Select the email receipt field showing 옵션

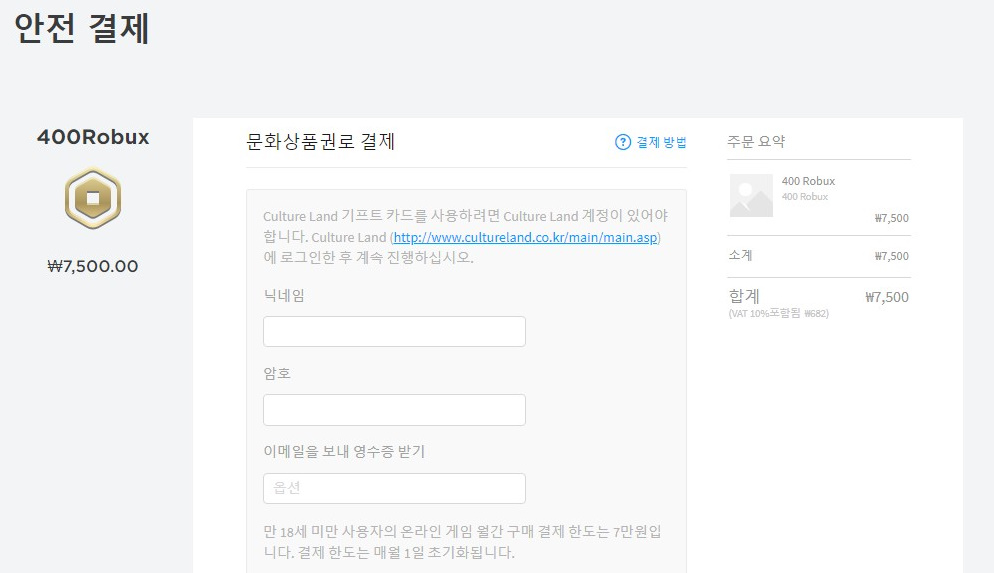[394, 488]
